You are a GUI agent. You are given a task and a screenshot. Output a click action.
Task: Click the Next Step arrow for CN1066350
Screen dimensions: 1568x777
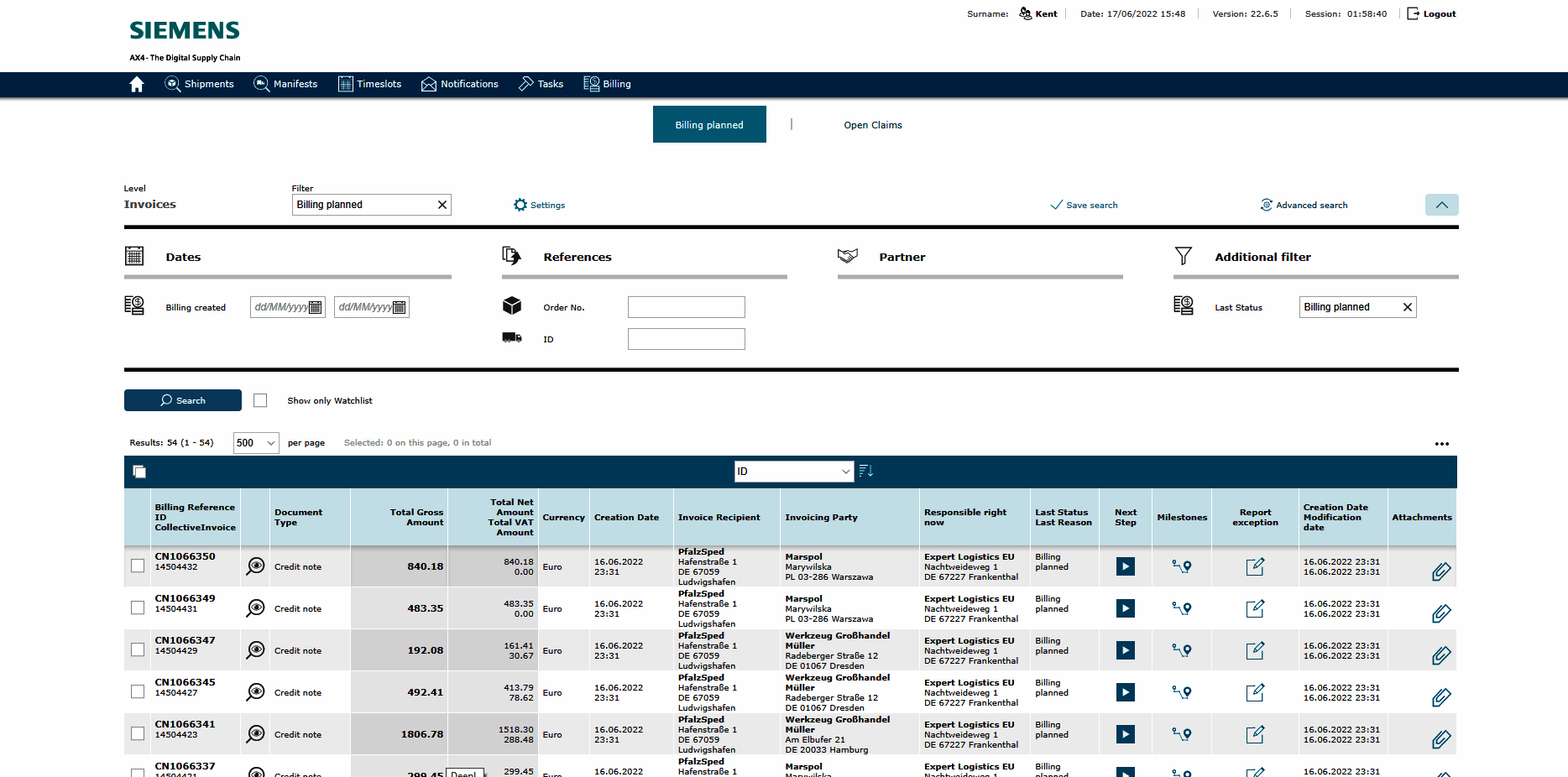click(x=1125, y=566)
